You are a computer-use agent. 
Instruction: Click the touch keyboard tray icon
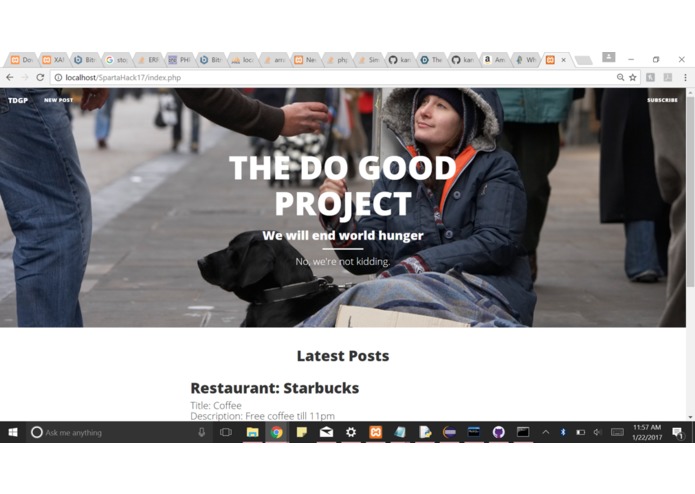click(617, 432)
